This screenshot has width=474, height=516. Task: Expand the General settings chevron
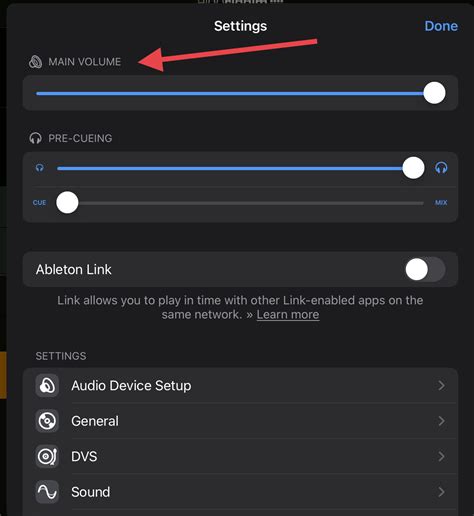click(x=441, y=421)
